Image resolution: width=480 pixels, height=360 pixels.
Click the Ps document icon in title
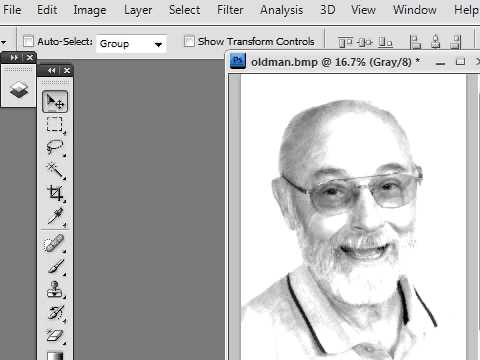click(x=238, y=61)
